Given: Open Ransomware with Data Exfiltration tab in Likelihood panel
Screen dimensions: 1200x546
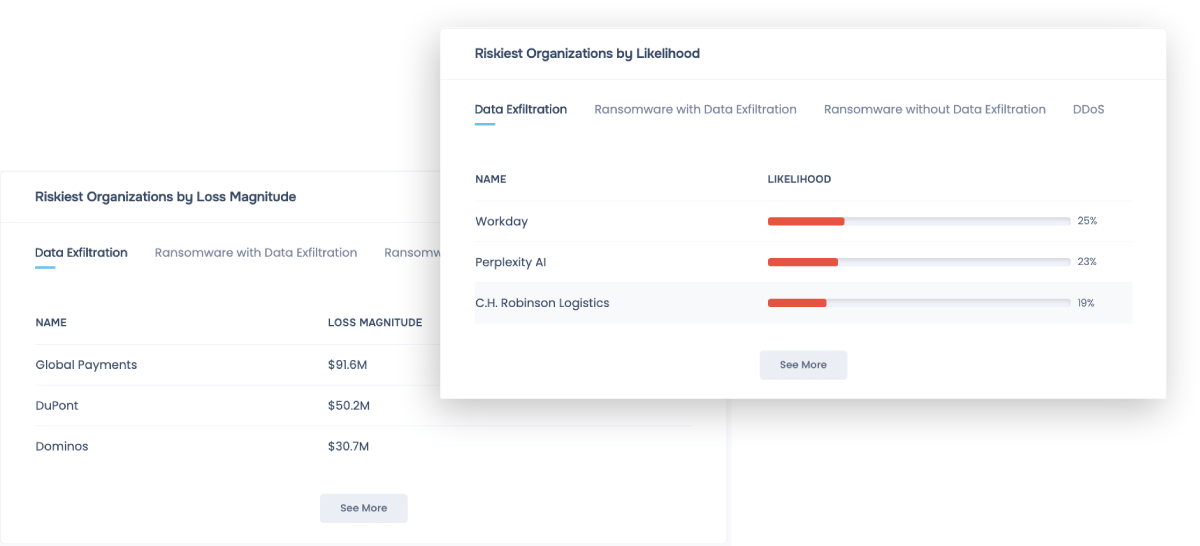Looking at the screenshot, I should click(695, 109).
